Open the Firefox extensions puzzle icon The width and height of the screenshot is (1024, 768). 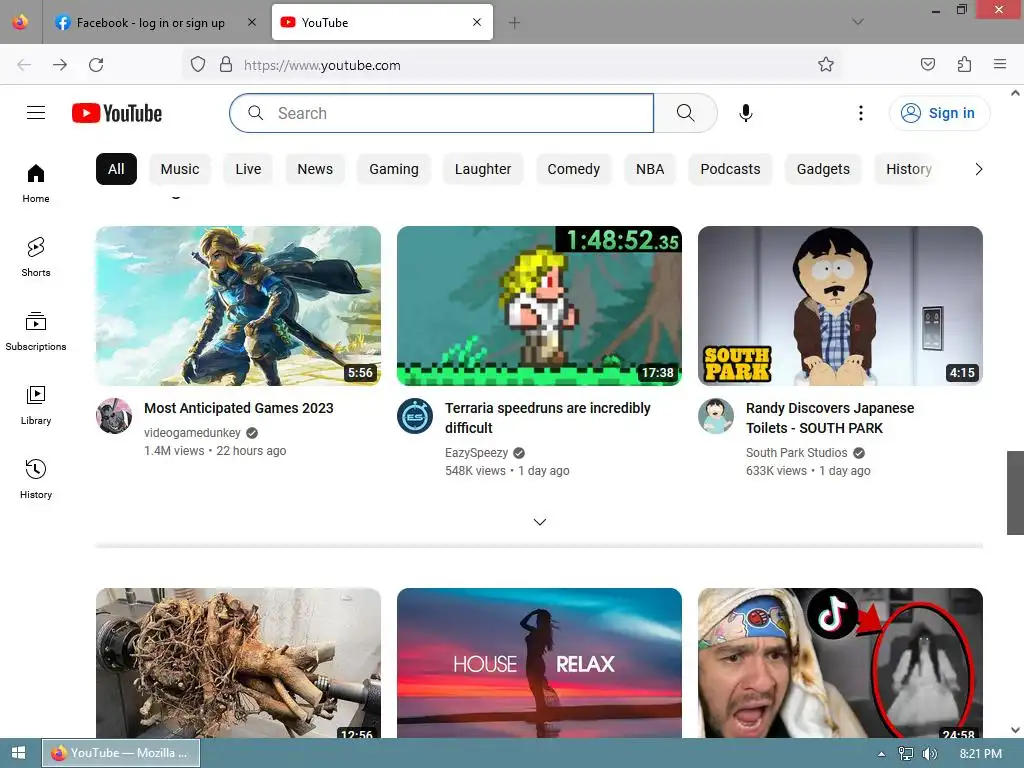pyautogui.click(x=964, y=64)
